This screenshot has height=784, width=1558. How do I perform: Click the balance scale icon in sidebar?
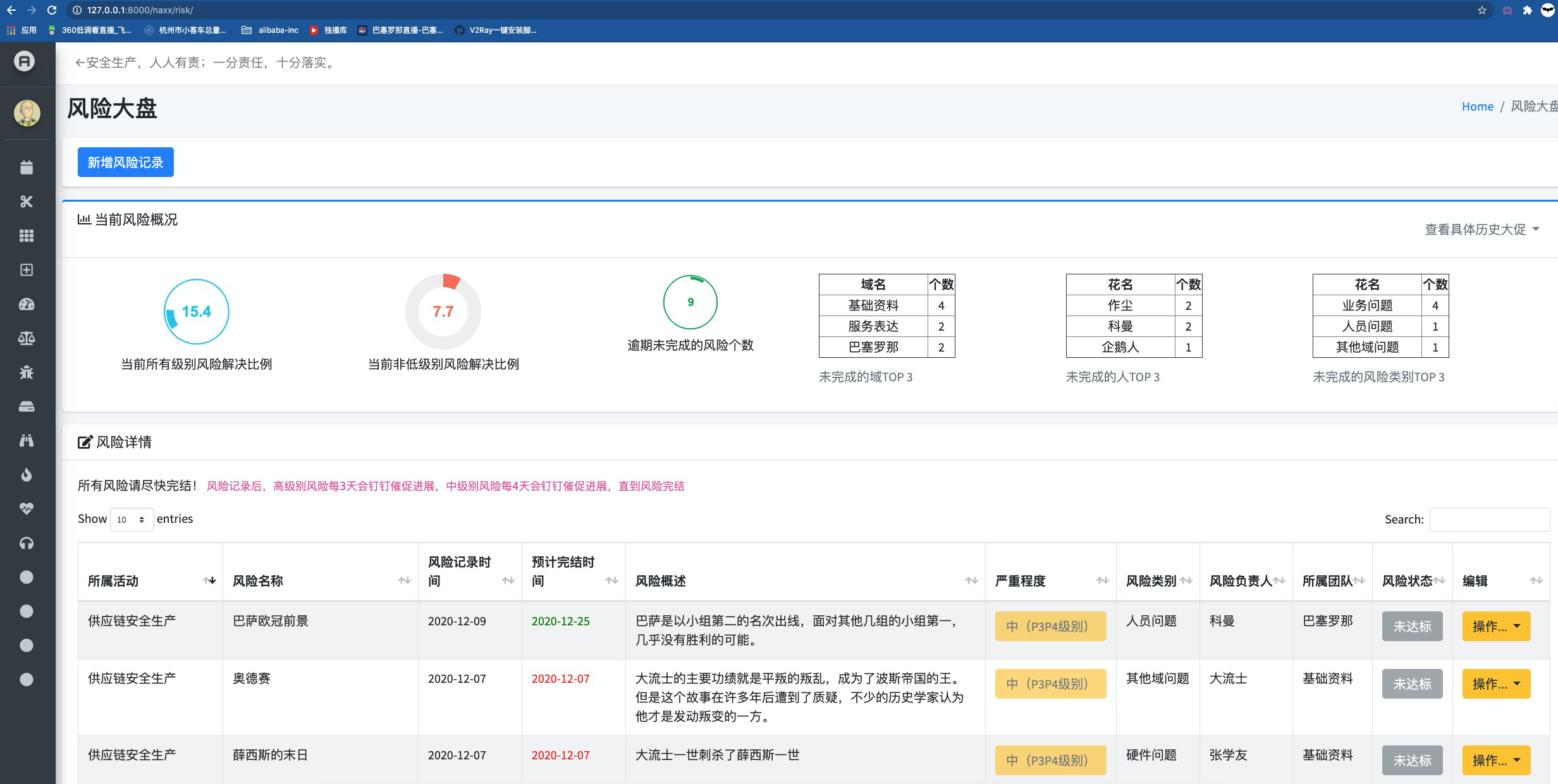click(x=27, y=338)
